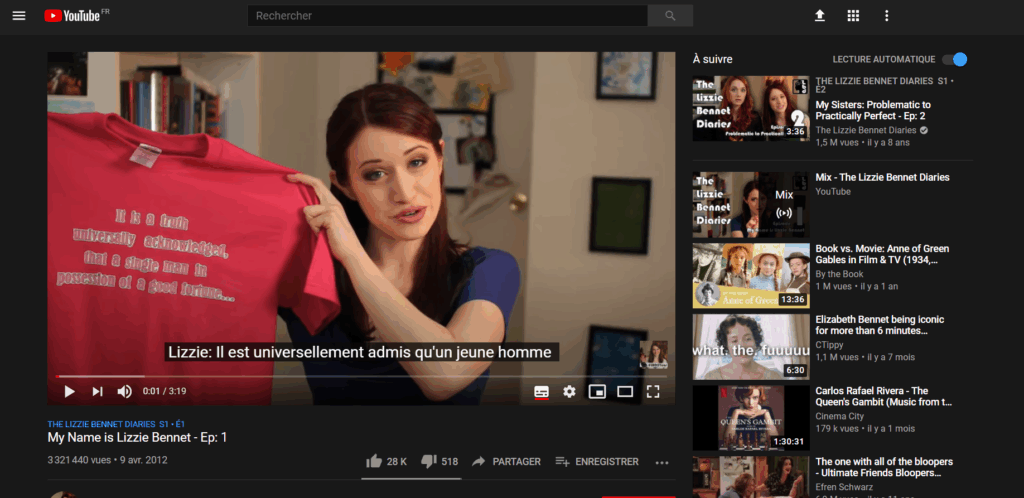Screen dimensions: 1024x498
Task: Open title The one with all of the bloopers
Action: click(884, 467)
